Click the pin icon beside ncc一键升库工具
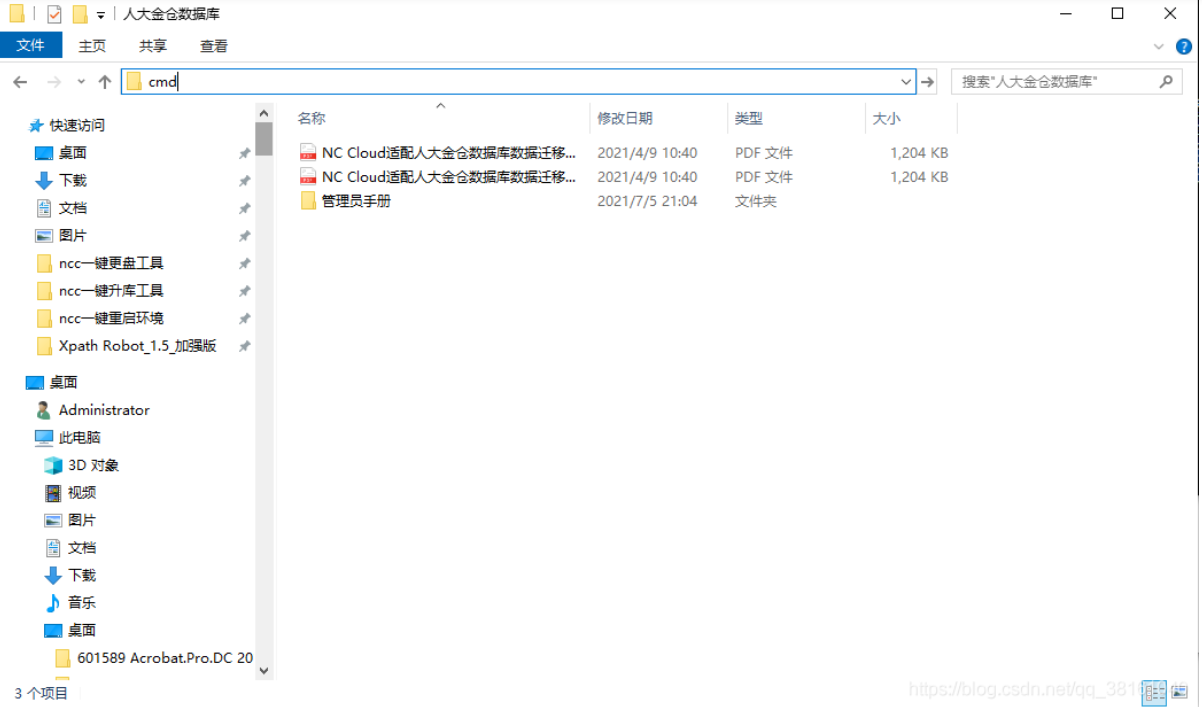The image size is (1202, 707). 244,291
